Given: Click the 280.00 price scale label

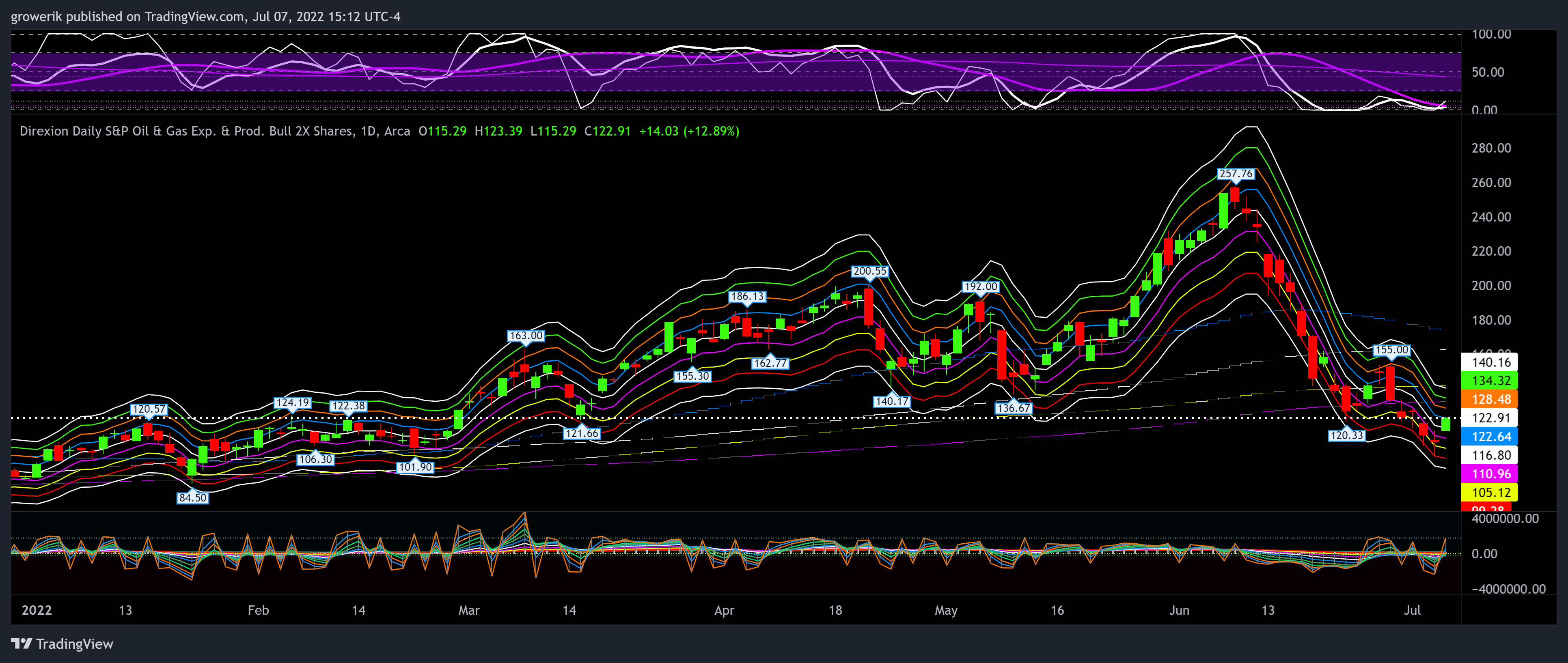Looking at the screenshot, I should (x=1491, y=149).
